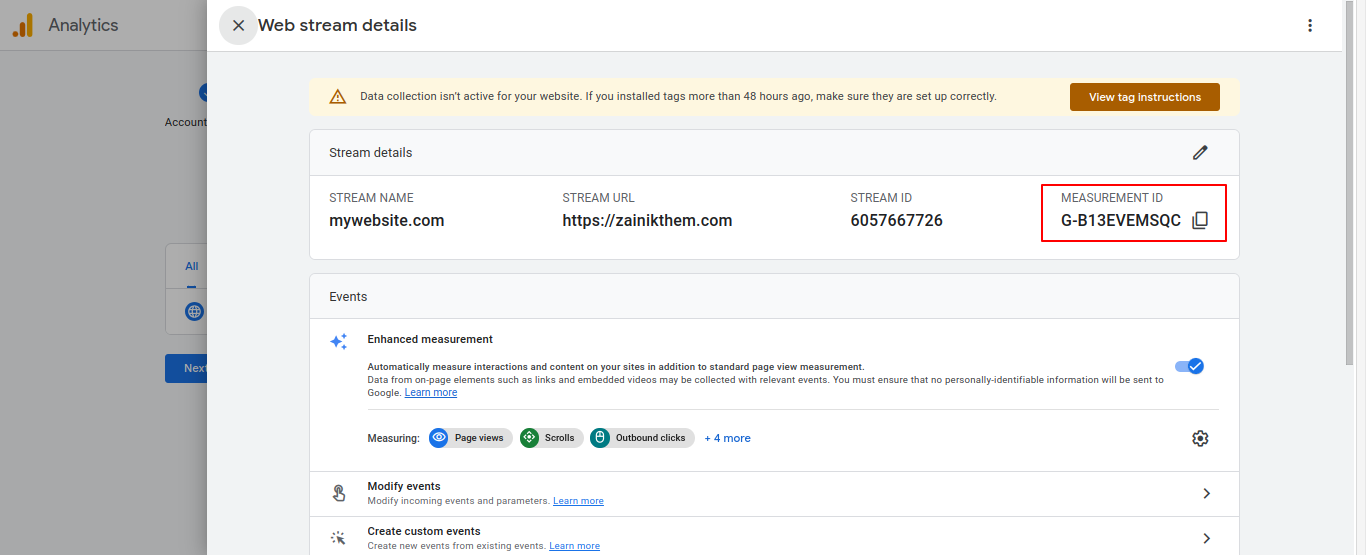Click the Page views chip
Image resolution: width=1366 pixels, height=555 pixels.
(471, 438)
